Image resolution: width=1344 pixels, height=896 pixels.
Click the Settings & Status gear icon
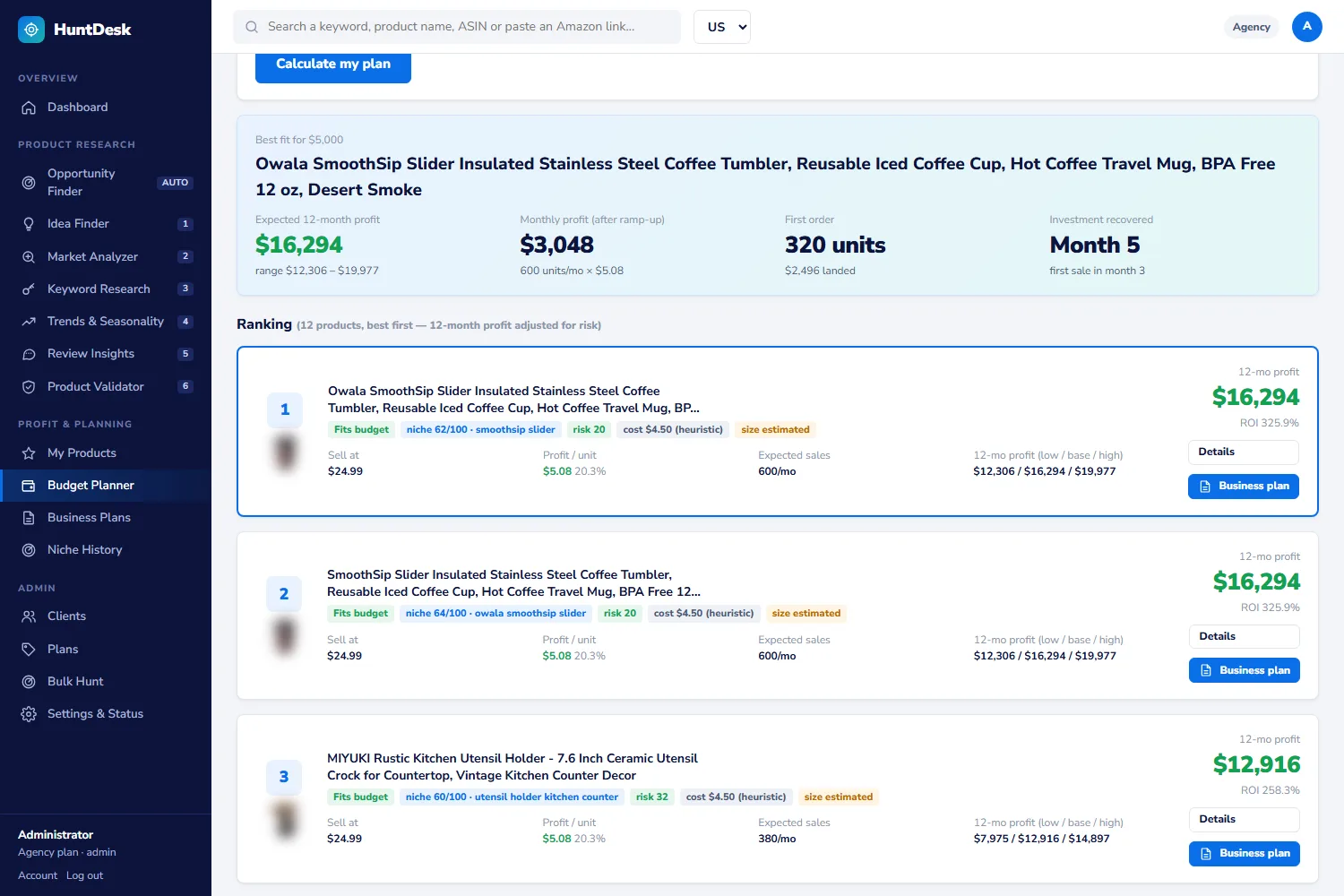point(29,714)
